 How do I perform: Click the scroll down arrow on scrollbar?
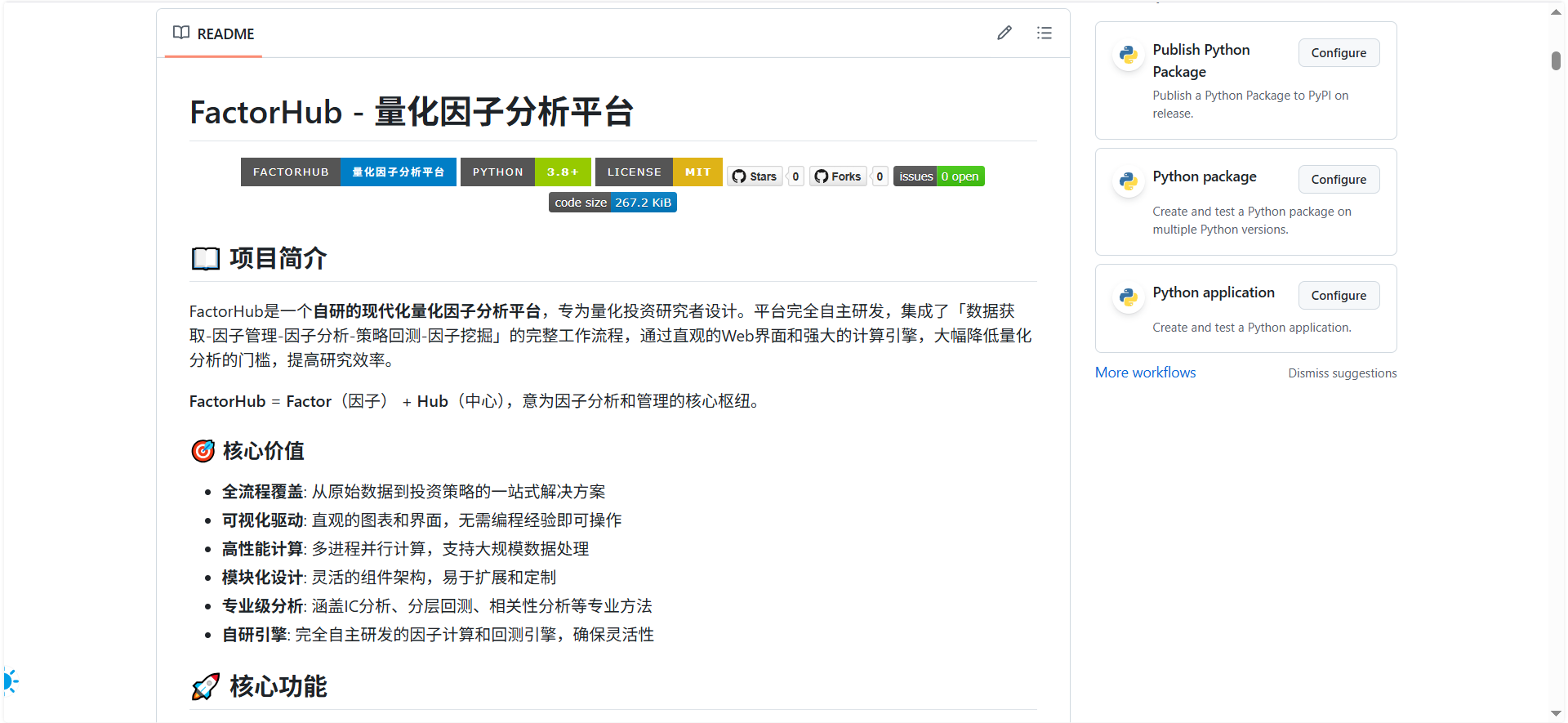(x=1556, y=713)
